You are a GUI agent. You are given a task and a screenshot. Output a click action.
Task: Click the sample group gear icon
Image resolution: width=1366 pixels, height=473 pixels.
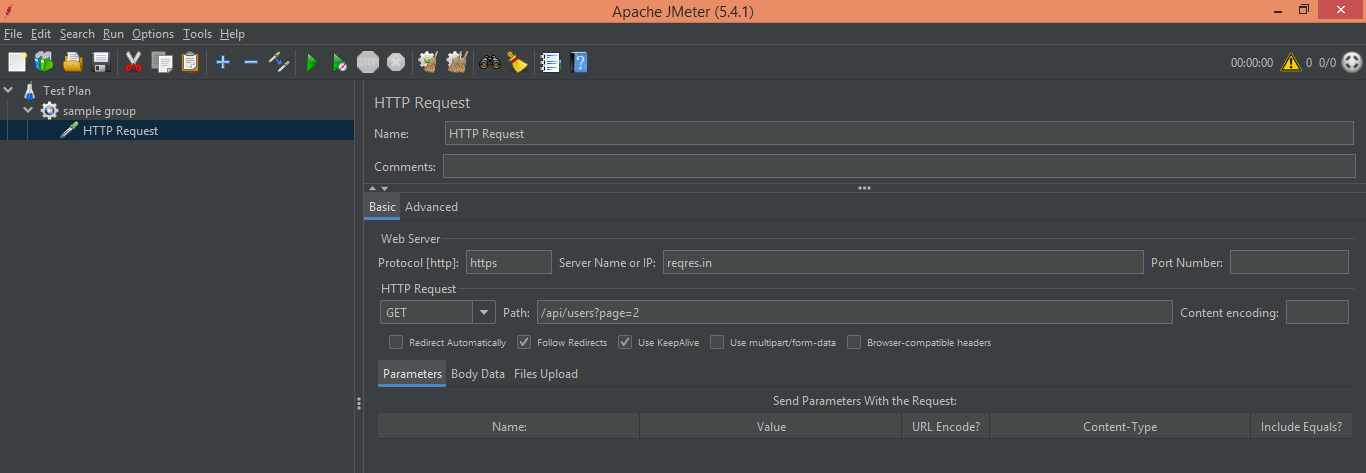[49, 110]
